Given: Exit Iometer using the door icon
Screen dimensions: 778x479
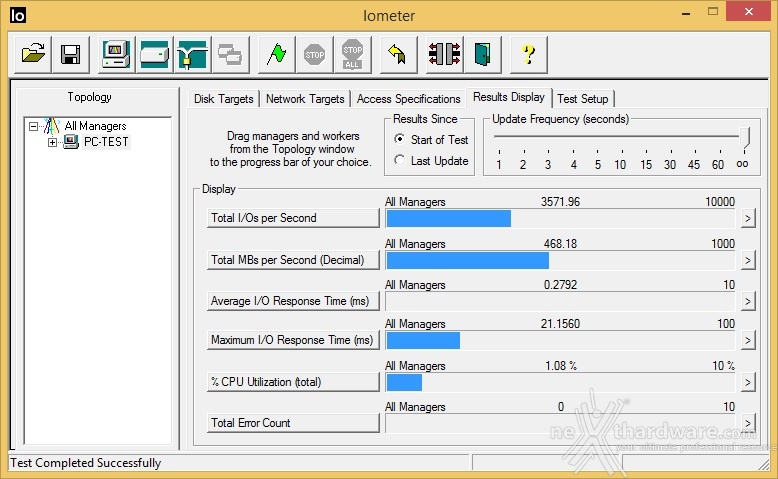Looking at the screenshot, I should tap(482, 54).
